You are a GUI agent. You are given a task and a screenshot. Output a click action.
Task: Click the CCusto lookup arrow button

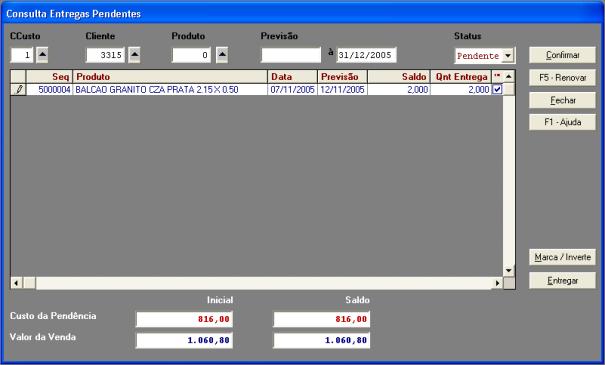point(42,55)
